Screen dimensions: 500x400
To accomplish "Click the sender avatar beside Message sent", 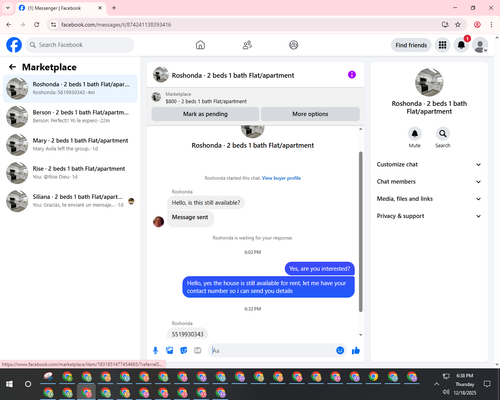I will point(158,221).
